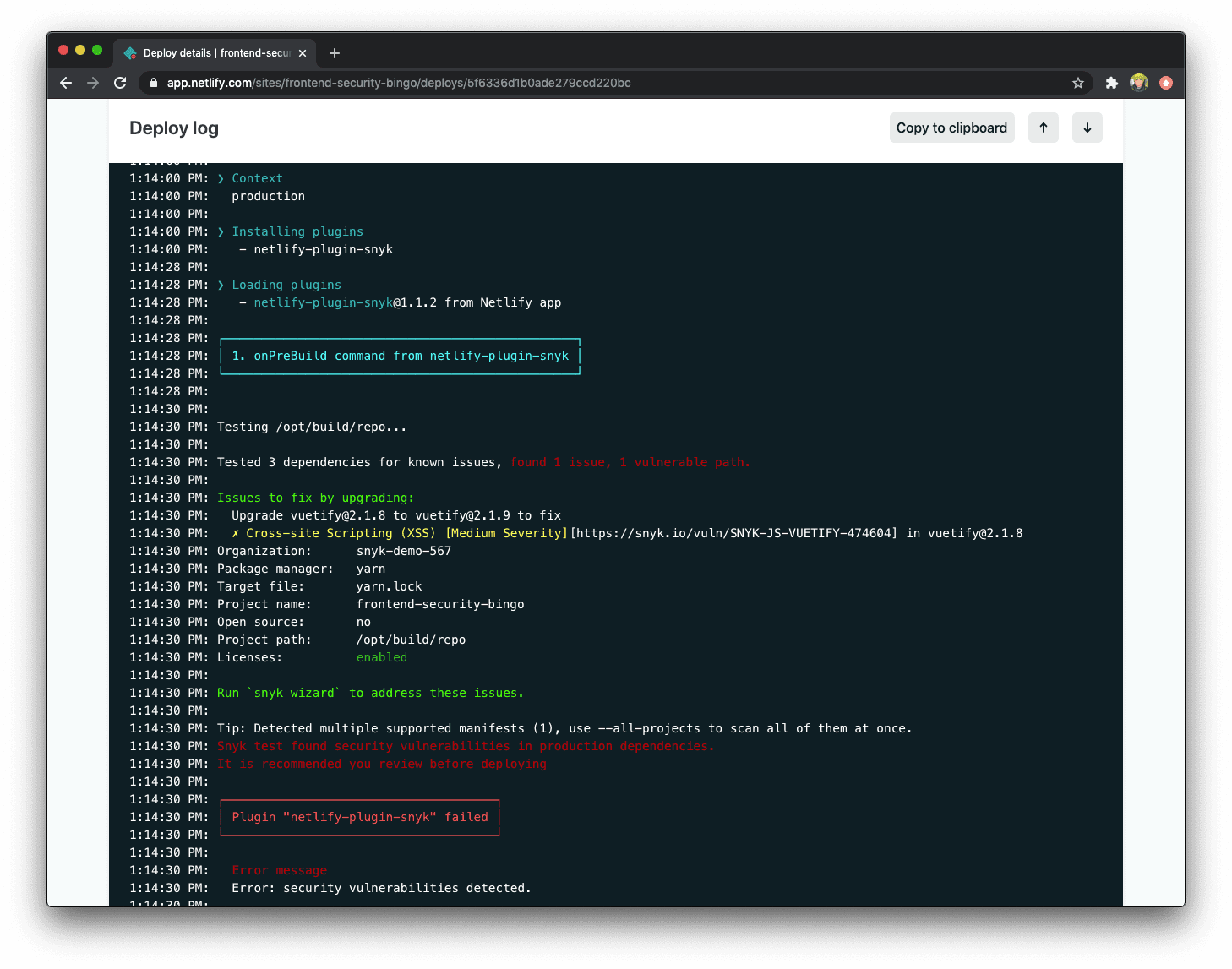Click "It is recommended you review before deploying"
This screenshot has height=969, width=1232.
[382, 764]
